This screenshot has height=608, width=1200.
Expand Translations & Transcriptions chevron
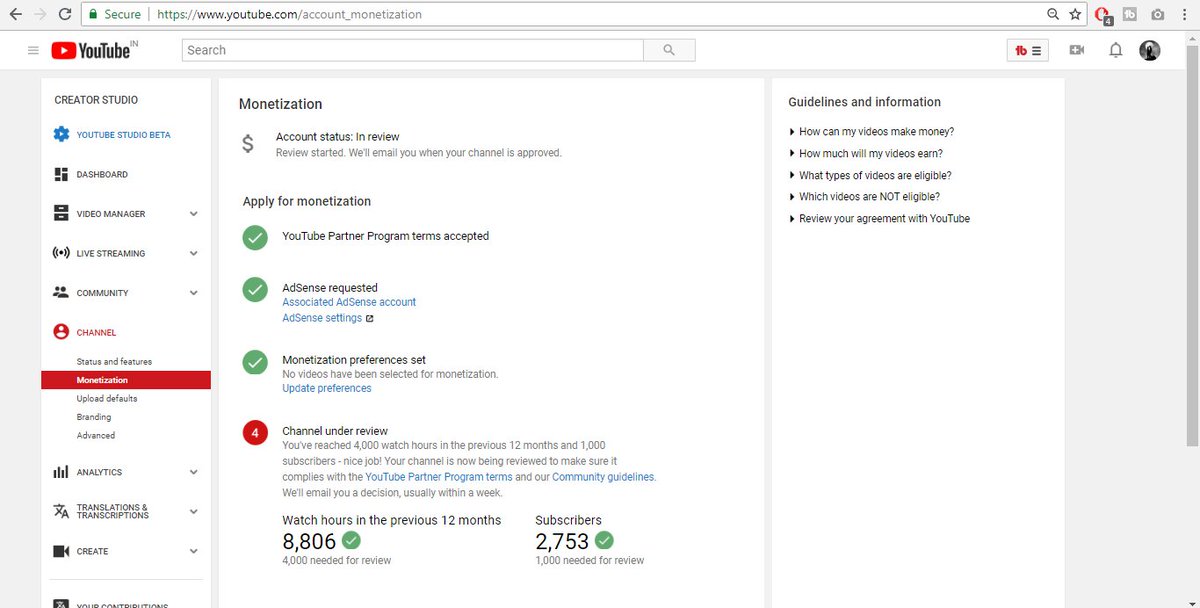pos(194,511)
